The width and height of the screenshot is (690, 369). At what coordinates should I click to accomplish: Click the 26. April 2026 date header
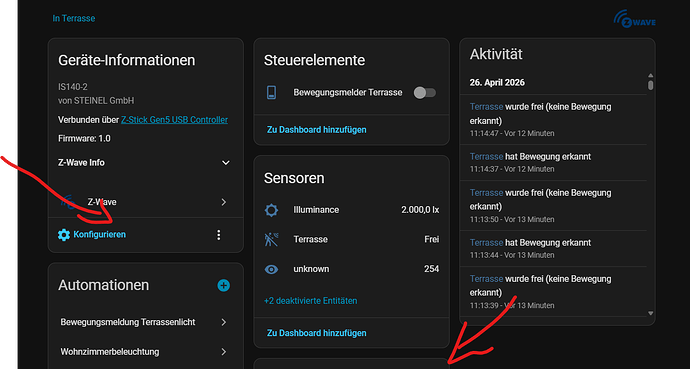(497, 83)
